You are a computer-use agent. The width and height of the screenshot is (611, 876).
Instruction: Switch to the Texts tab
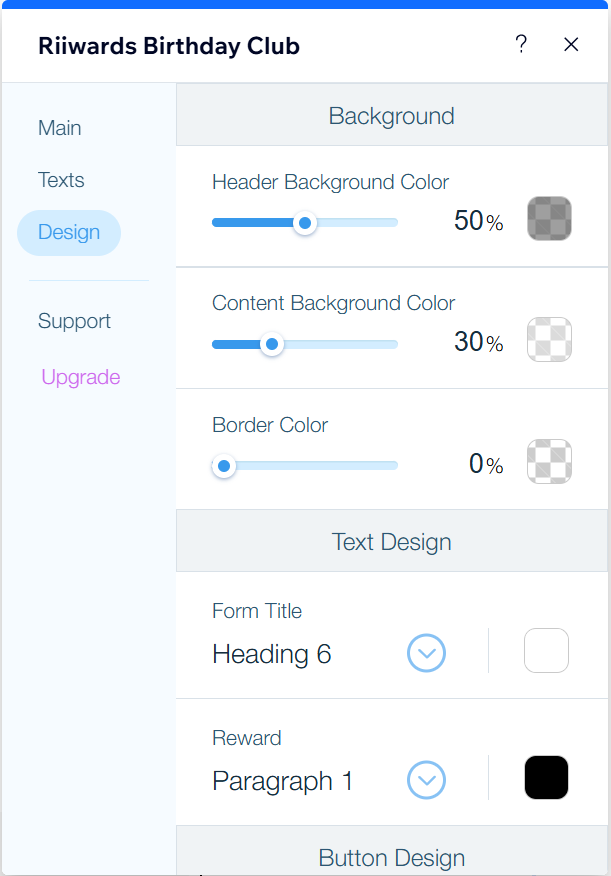click(x=61, y=180)
